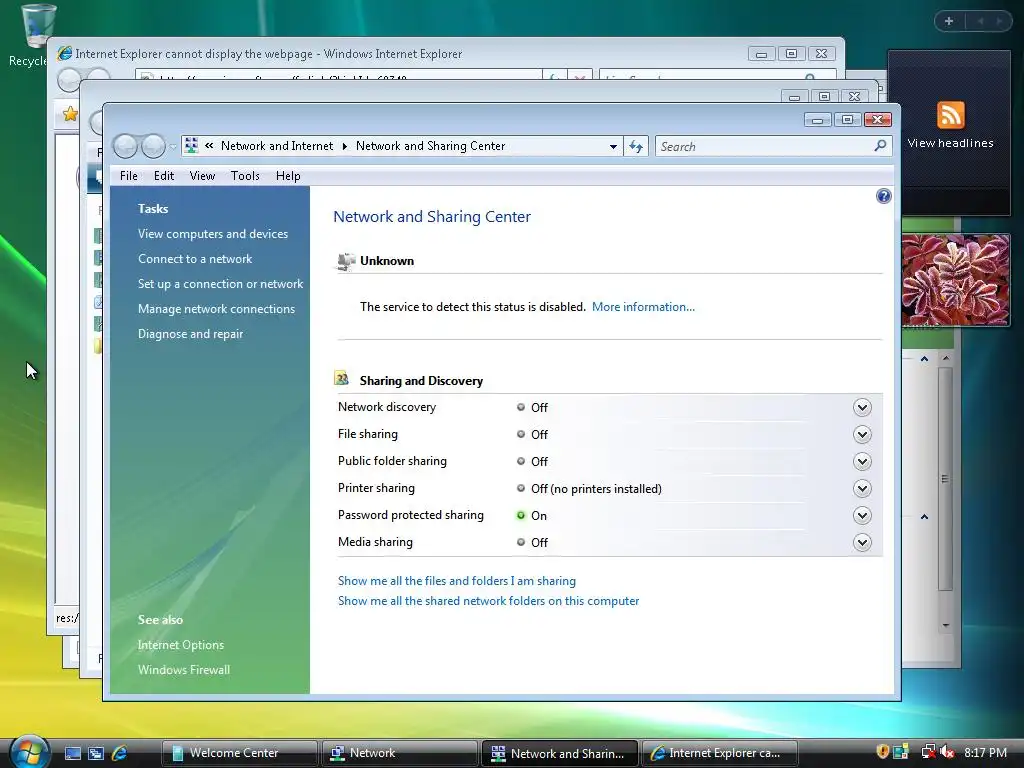The image size is (1024, 768).
Task: Click Show Desktop quick launch icon
Action: [x=72, y=753]
